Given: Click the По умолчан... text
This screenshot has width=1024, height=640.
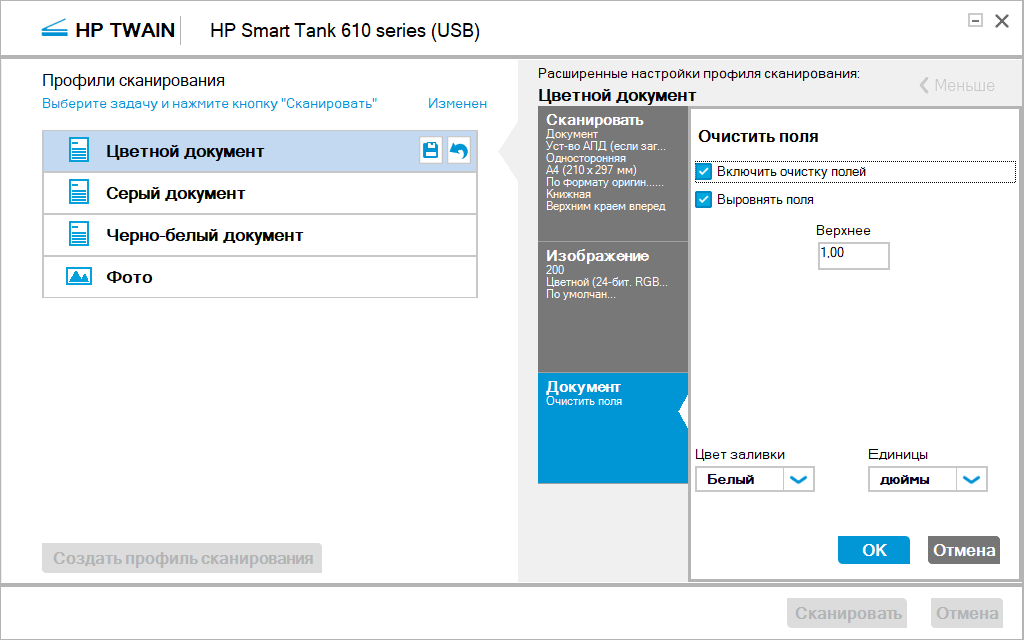Looking at the screenshot, I should [581, 295].
